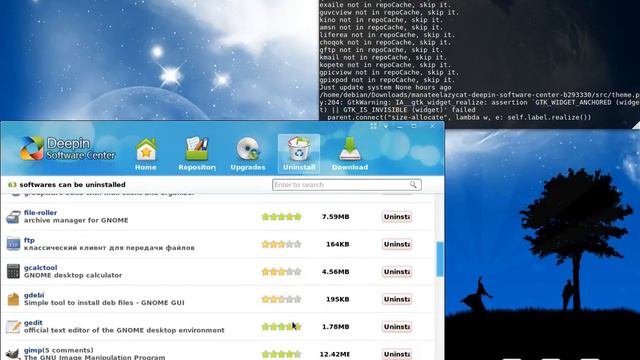The image size is (640, 360).
Task: Click the file-roller star rating
Action: [x=281, y=217]
